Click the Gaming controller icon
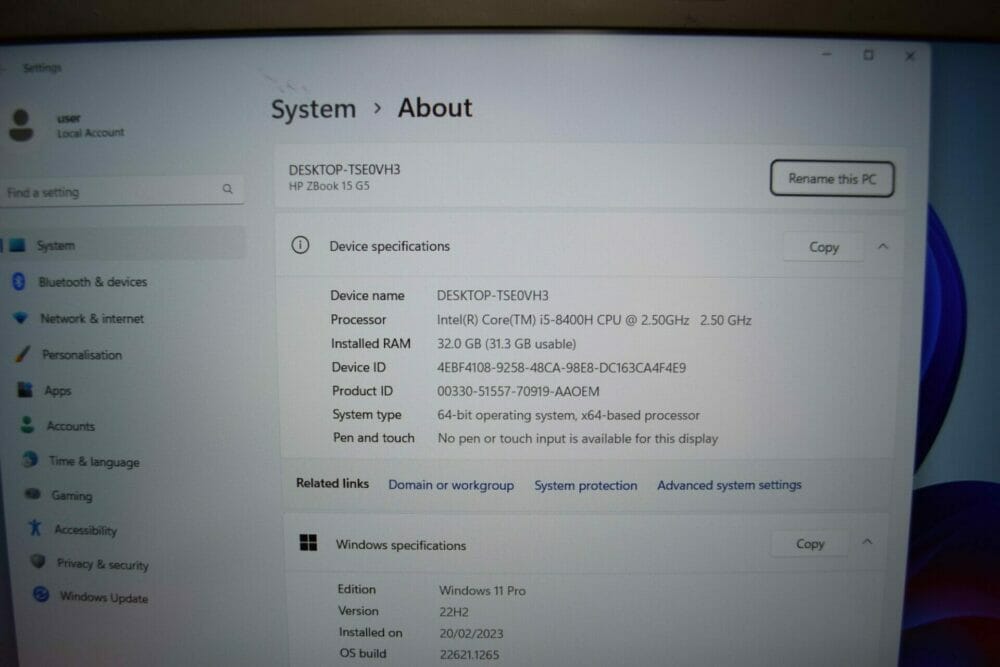1000x667 pixels. [33, 494]
